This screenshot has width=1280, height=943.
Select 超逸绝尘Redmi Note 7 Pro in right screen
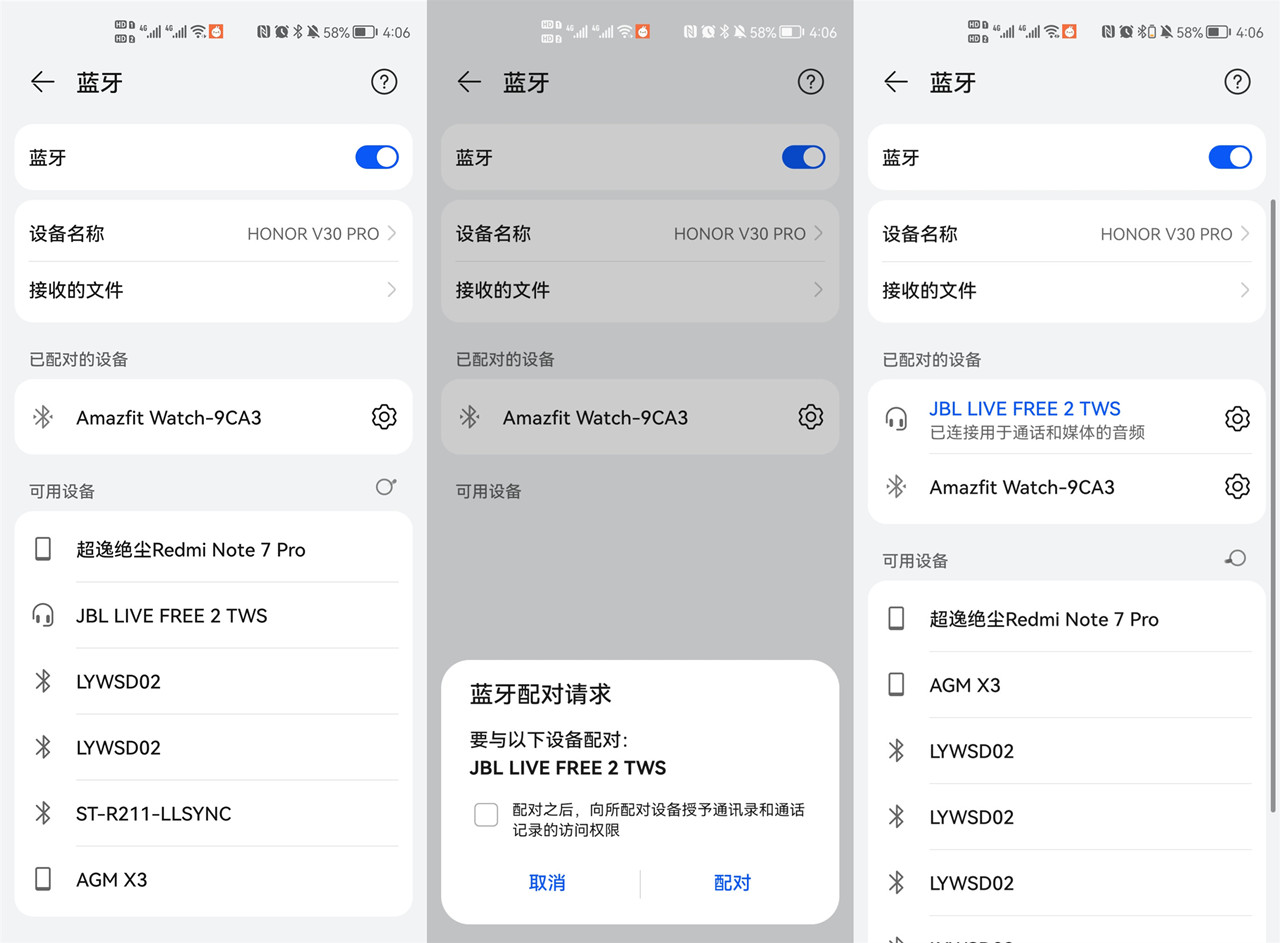point(1066,619)
